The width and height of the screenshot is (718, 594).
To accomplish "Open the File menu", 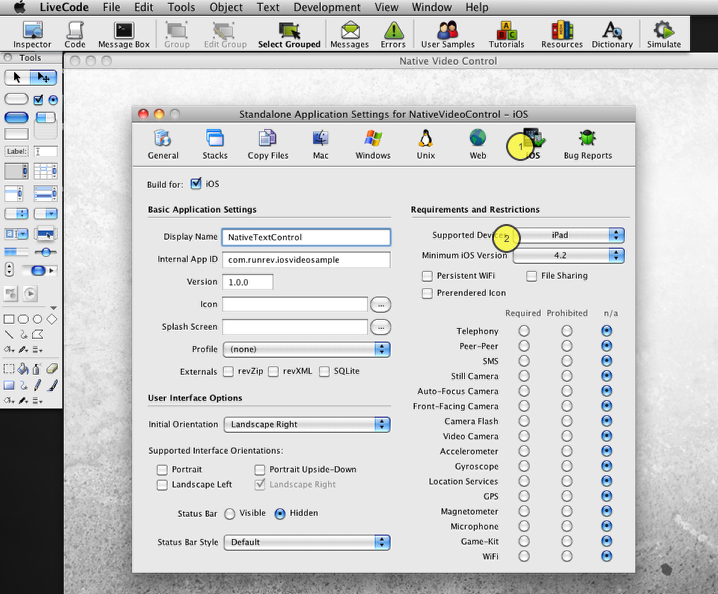I will [x=111, y=7].
